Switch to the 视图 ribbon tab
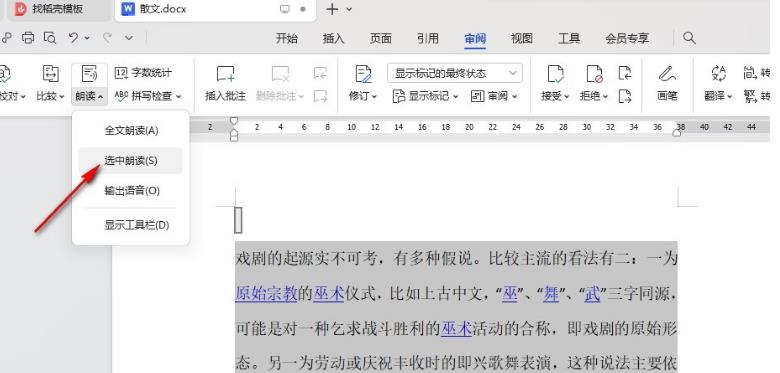This screenshot has height=373, width=780. tap(522, 38)
